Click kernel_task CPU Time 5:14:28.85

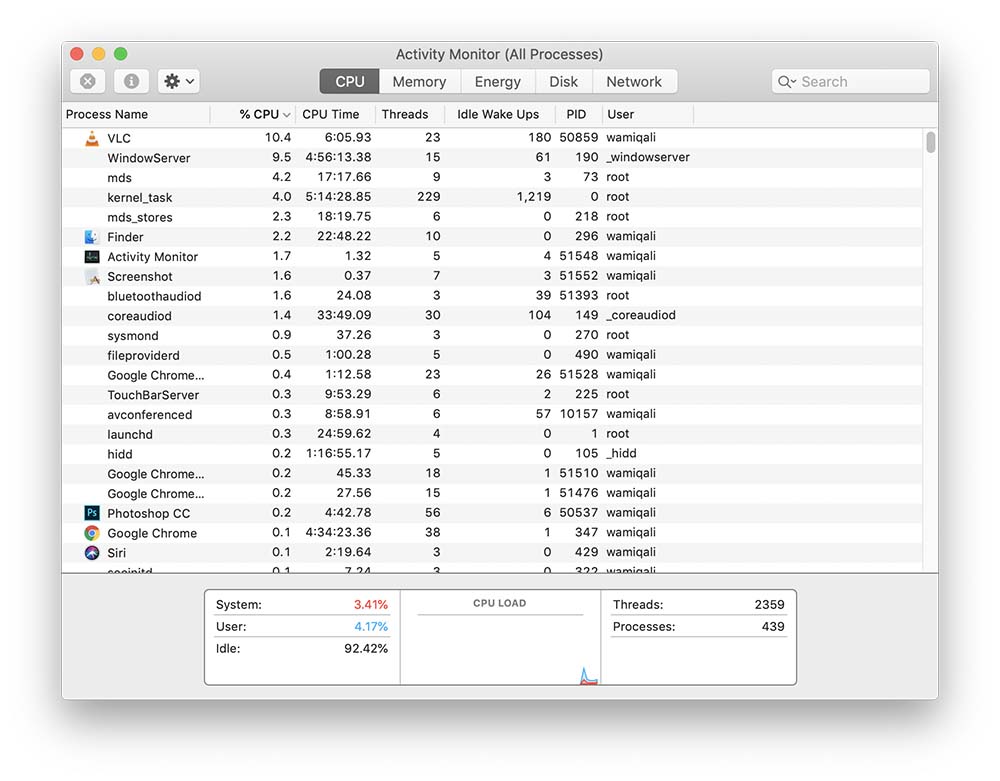coord(338,197)
